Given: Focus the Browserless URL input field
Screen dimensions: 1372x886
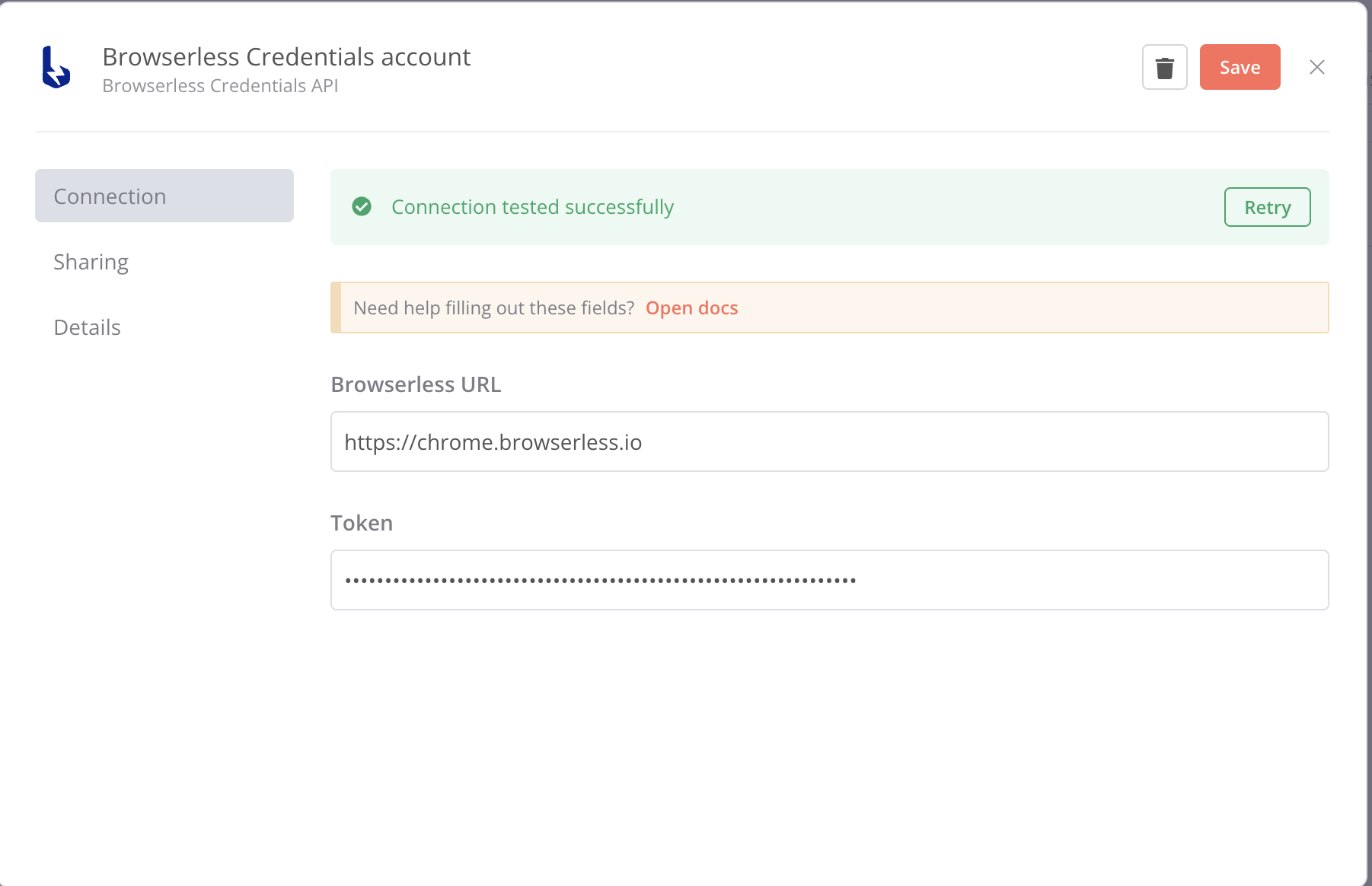Looking at the screenshot, I should [x=829, y=441].
